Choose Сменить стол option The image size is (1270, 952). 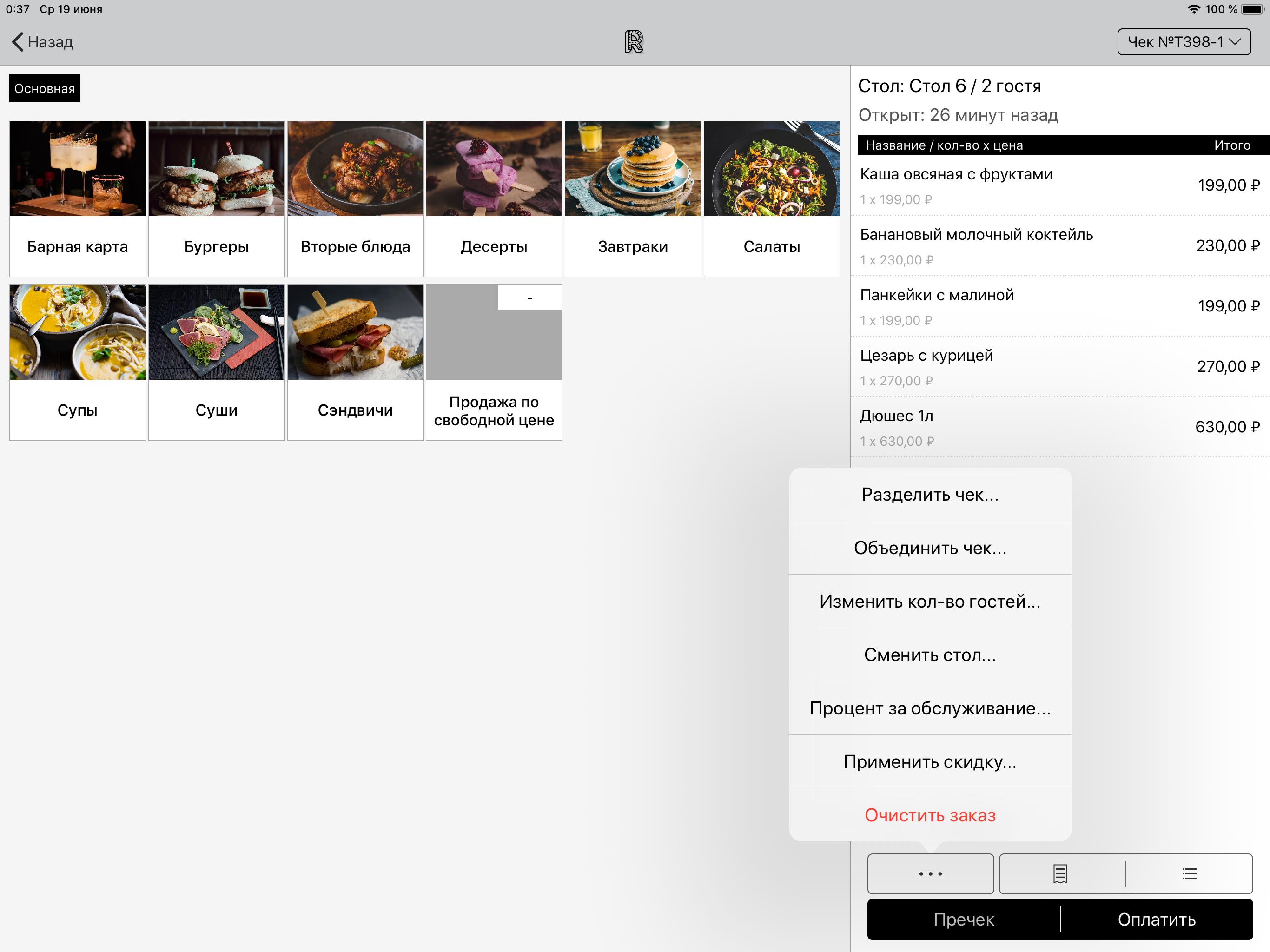930,654
